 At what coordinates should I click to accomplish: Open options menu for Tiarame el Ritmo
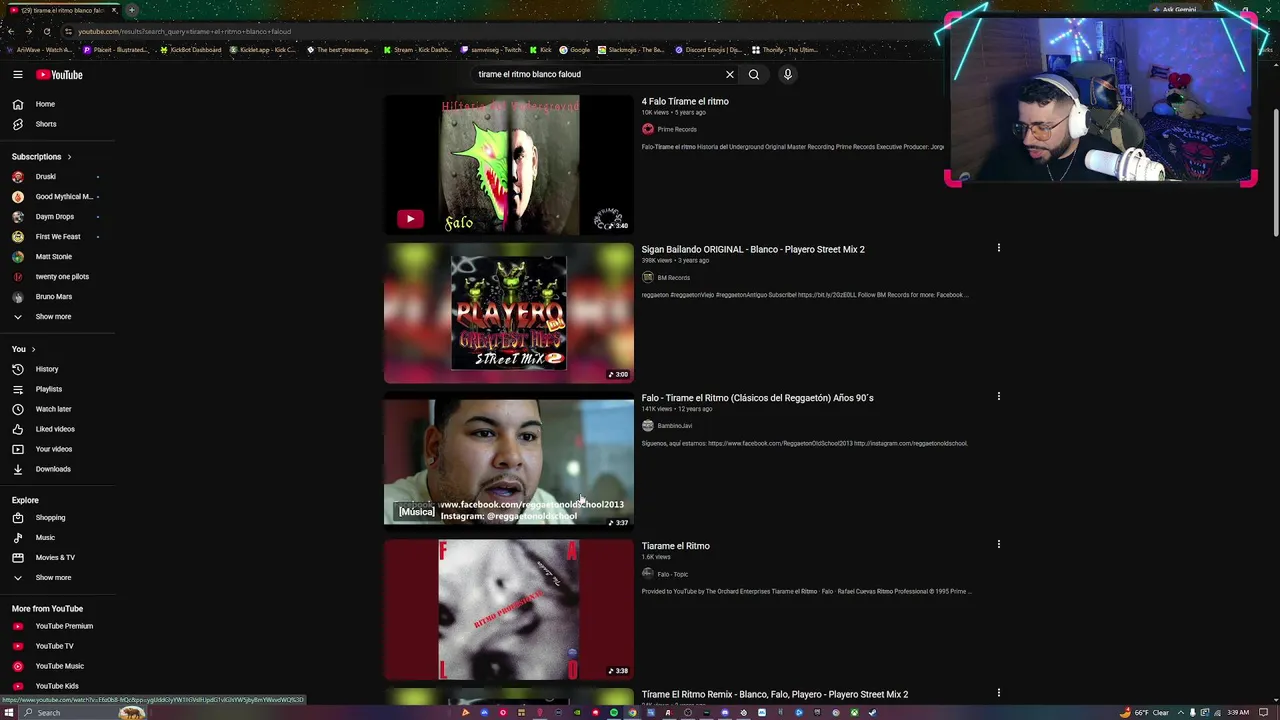pyautogui.click(x=998, y=544)
